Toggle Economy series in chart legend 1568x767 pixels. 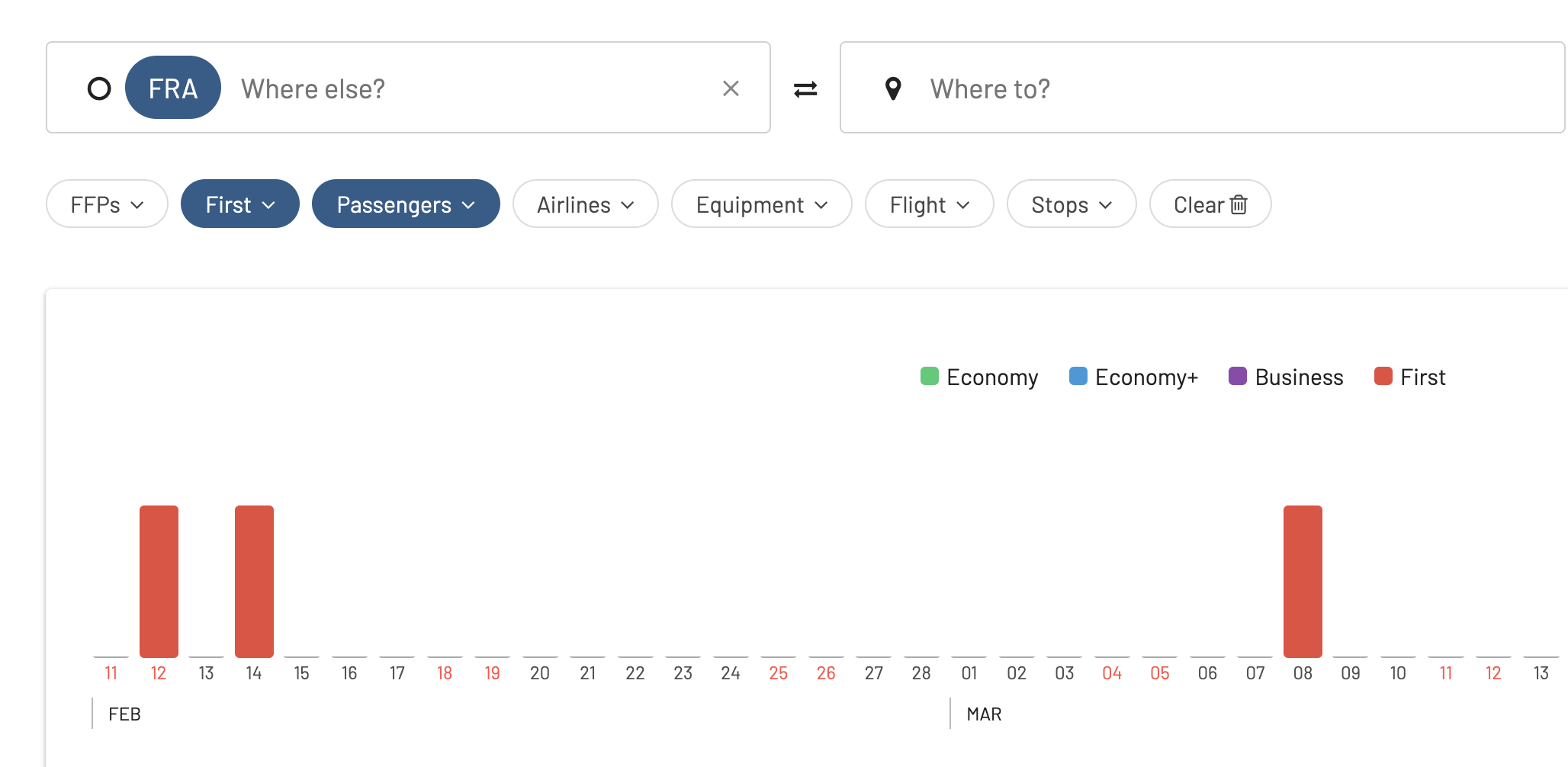[979, 377]
